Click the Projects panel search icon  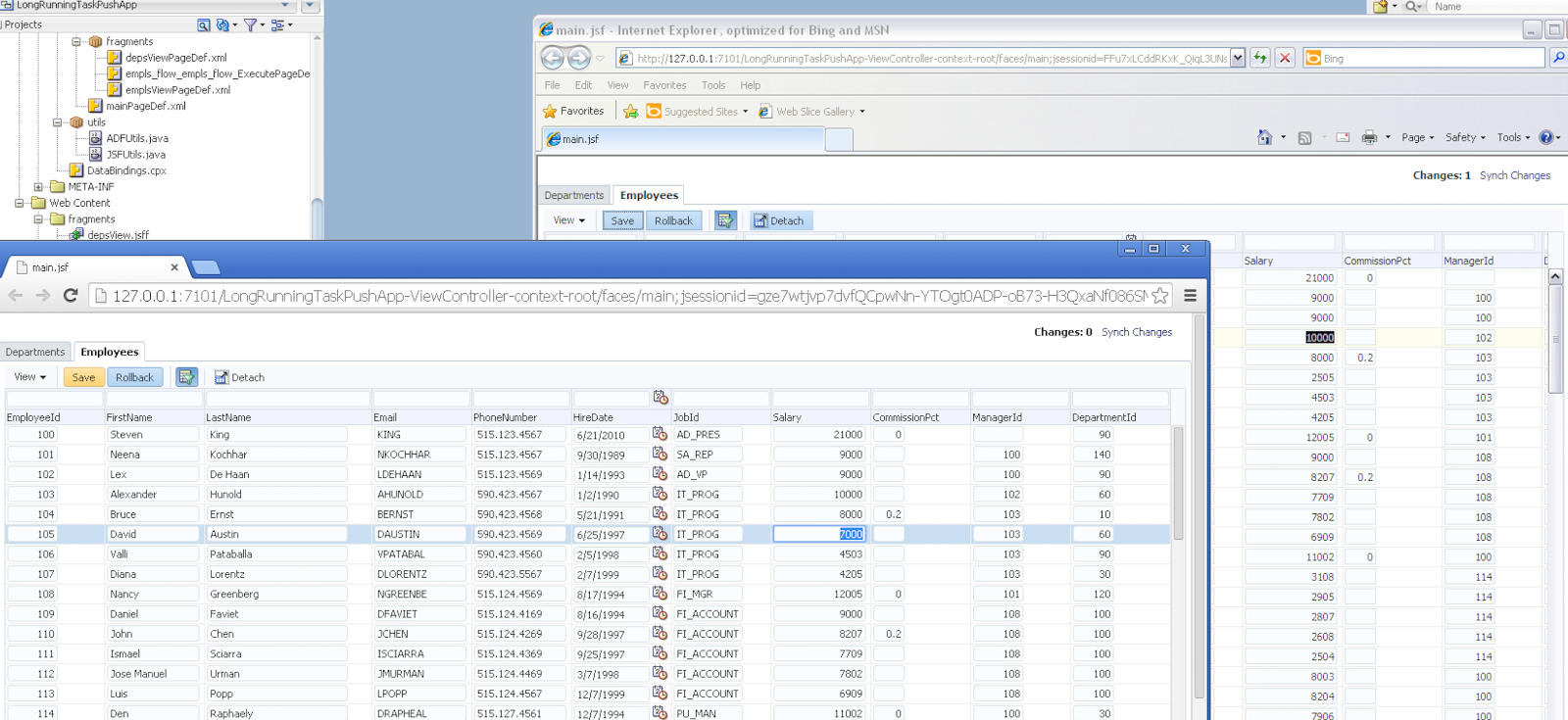click(x=204, y=24)
